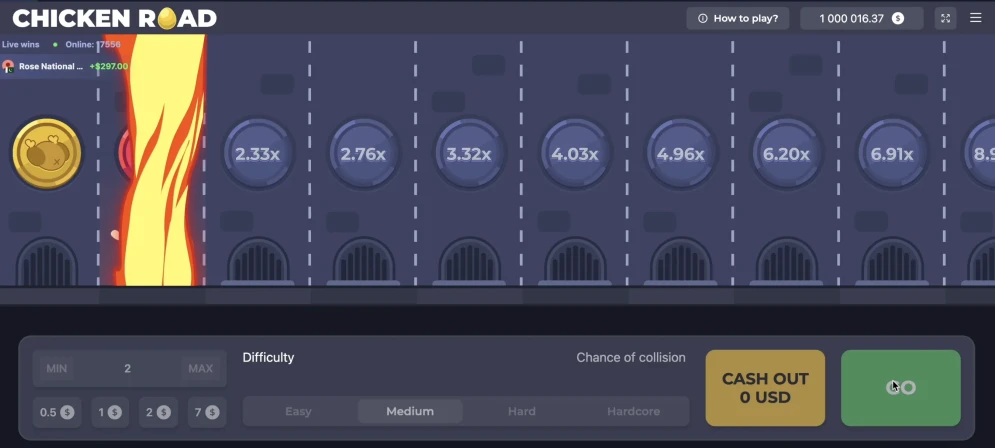Click the fullscreen expand icon
The width and height of the screenshot is (995, 448).
tap(945, 18)
